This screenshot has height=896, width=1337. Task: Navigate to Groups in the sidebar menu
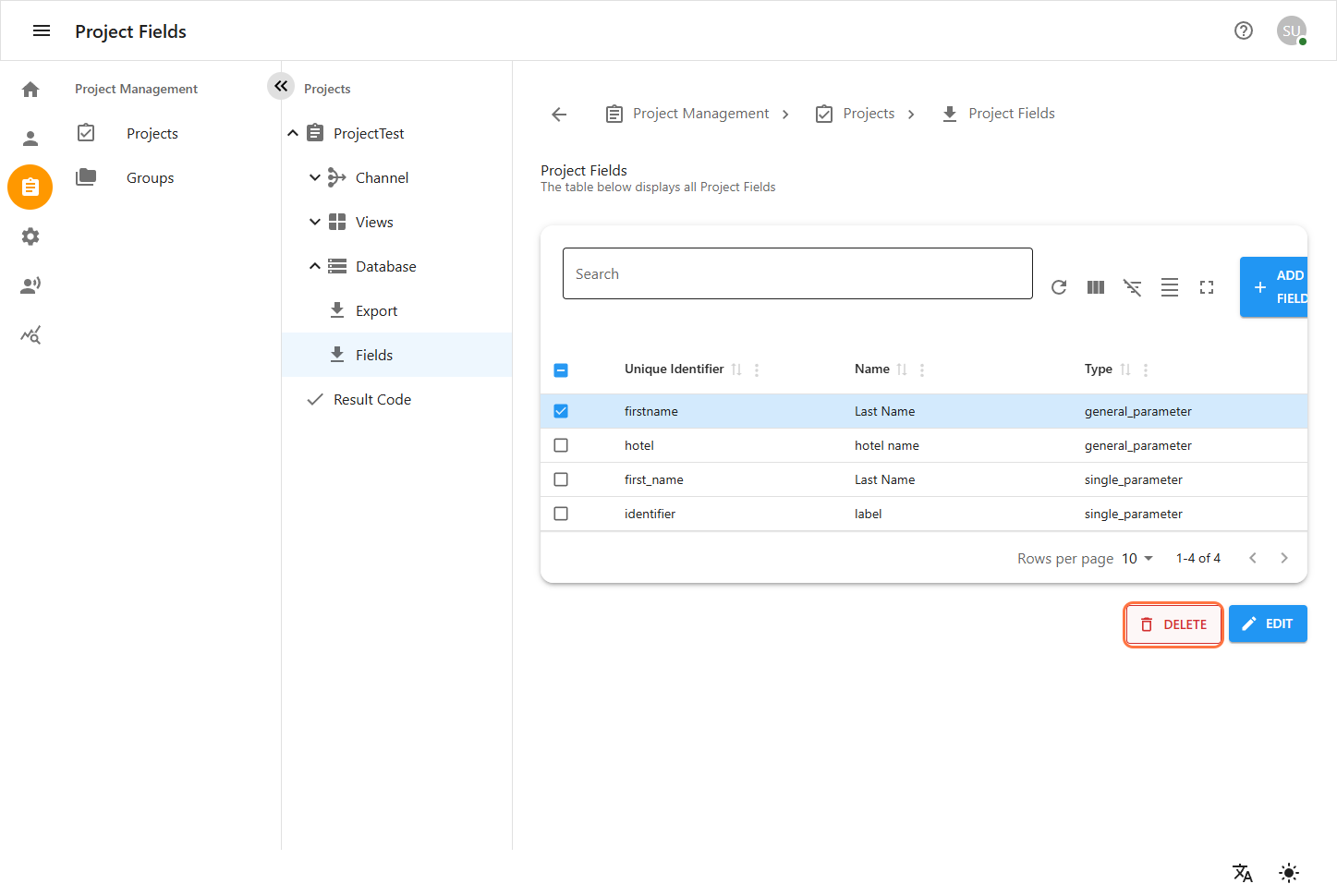[x=150, y=177]
